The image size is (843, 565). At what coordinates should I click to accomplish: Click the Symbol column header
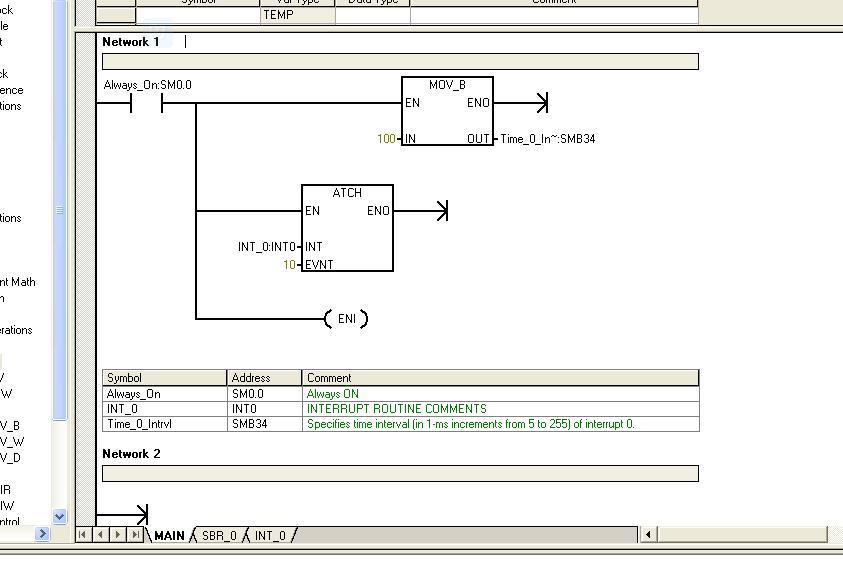(x=165, y=378)
